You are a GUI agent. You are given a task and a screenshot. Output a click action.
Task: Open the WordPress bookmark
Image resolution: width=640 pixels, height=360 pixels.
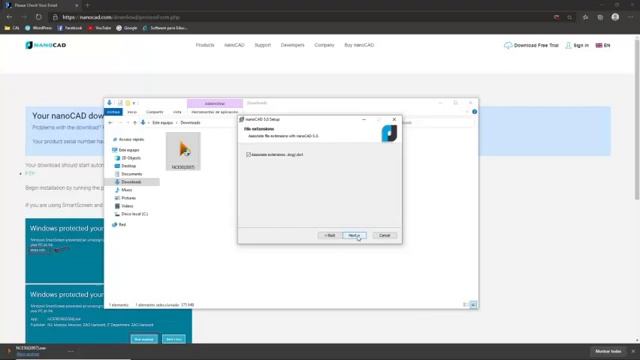point(39,28)
